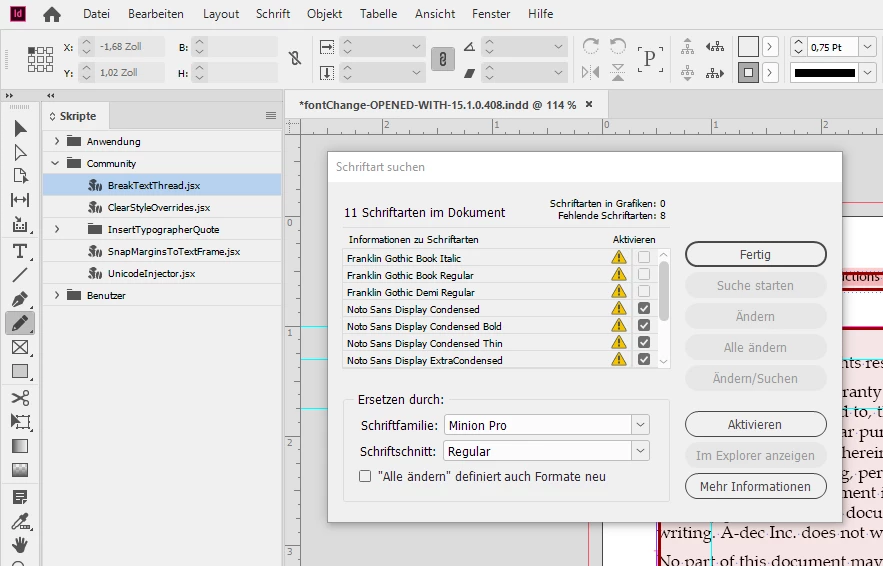Select the Direct Selection tool
The height and width of the screenshot is (566, 883).
pyautogui.click(x=20, y=153)
